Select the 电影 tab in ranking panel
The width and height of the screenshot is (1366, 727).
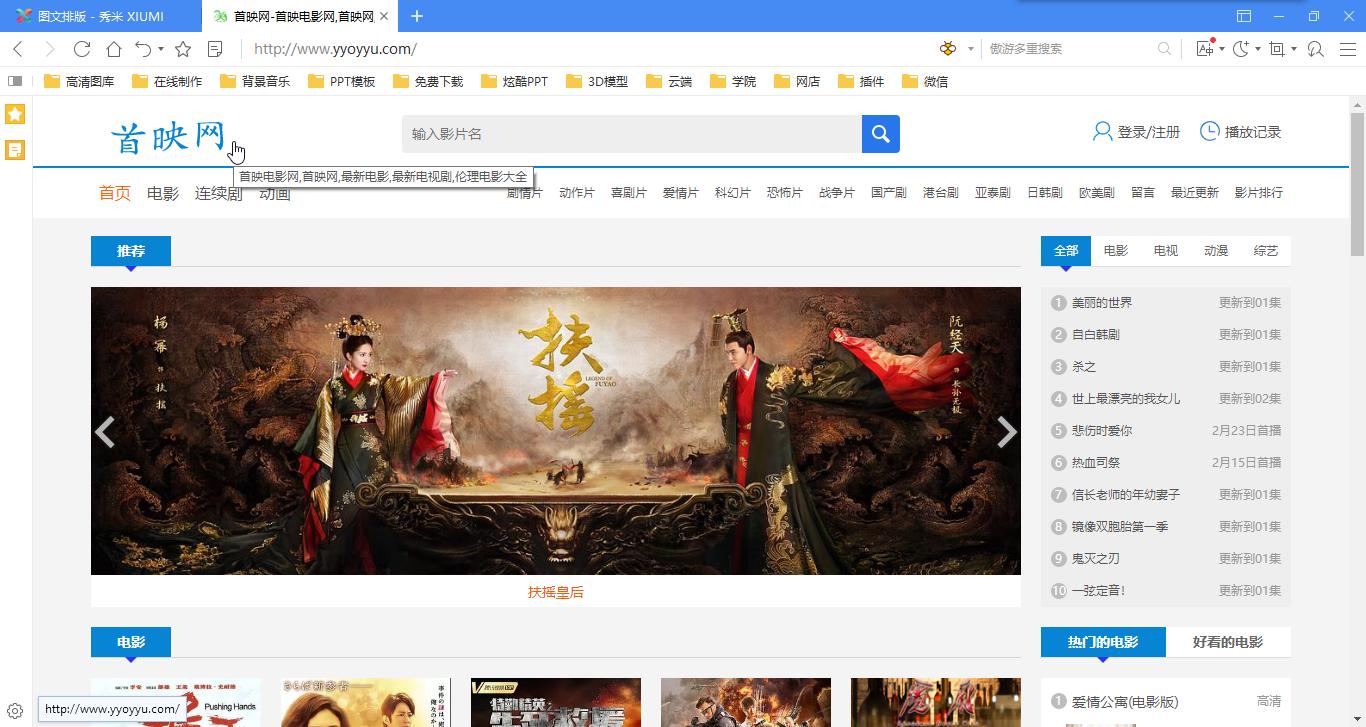[x=1116, y=251]
